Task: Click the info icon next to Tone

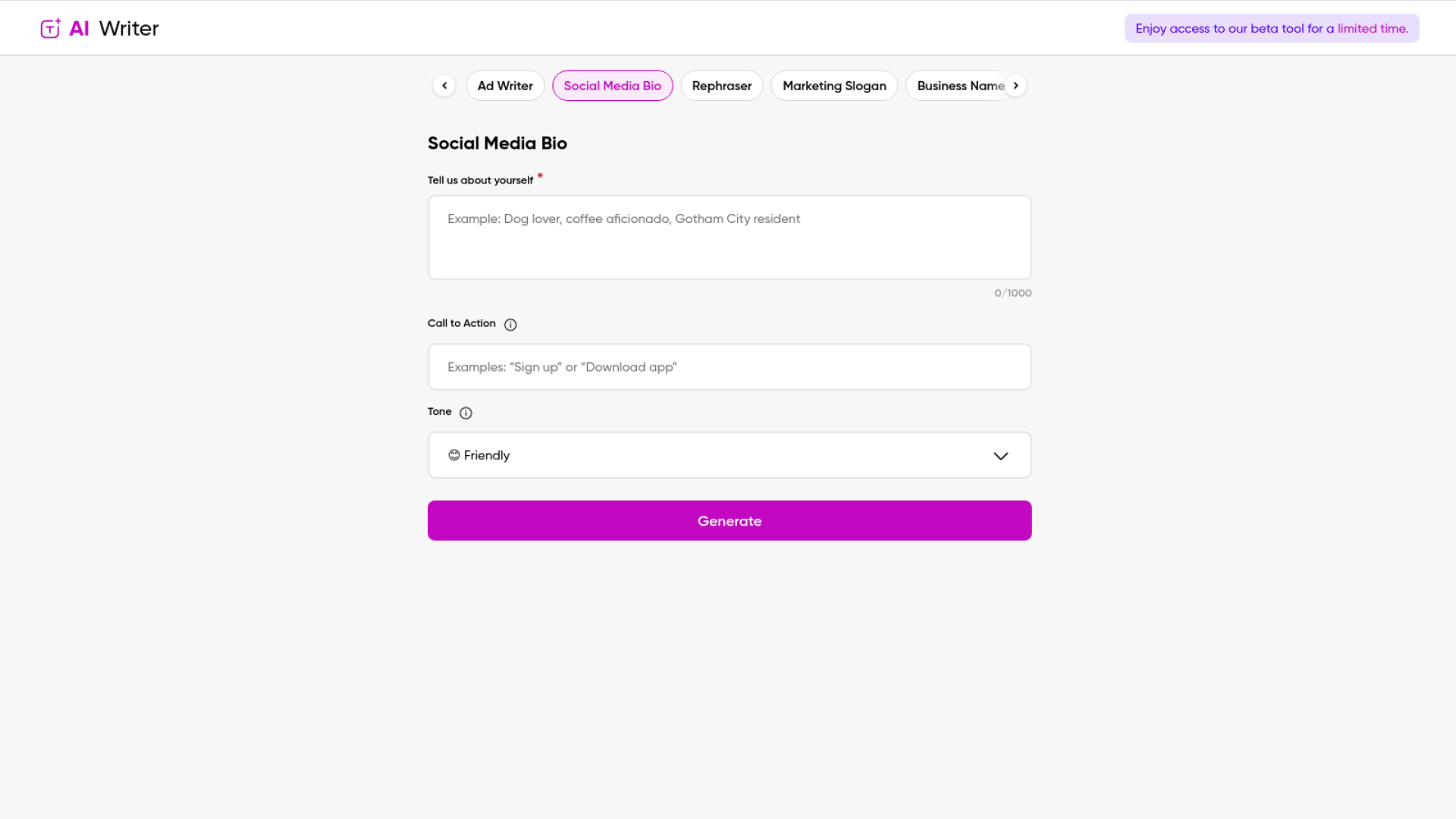Action: click(466, 413)
